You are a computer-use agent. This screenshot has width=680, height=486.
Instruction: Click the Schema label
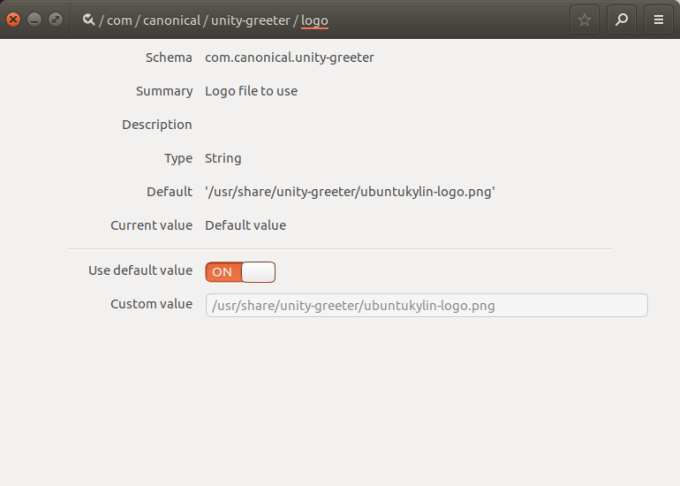pyautogui.click(x=169, y=57)
